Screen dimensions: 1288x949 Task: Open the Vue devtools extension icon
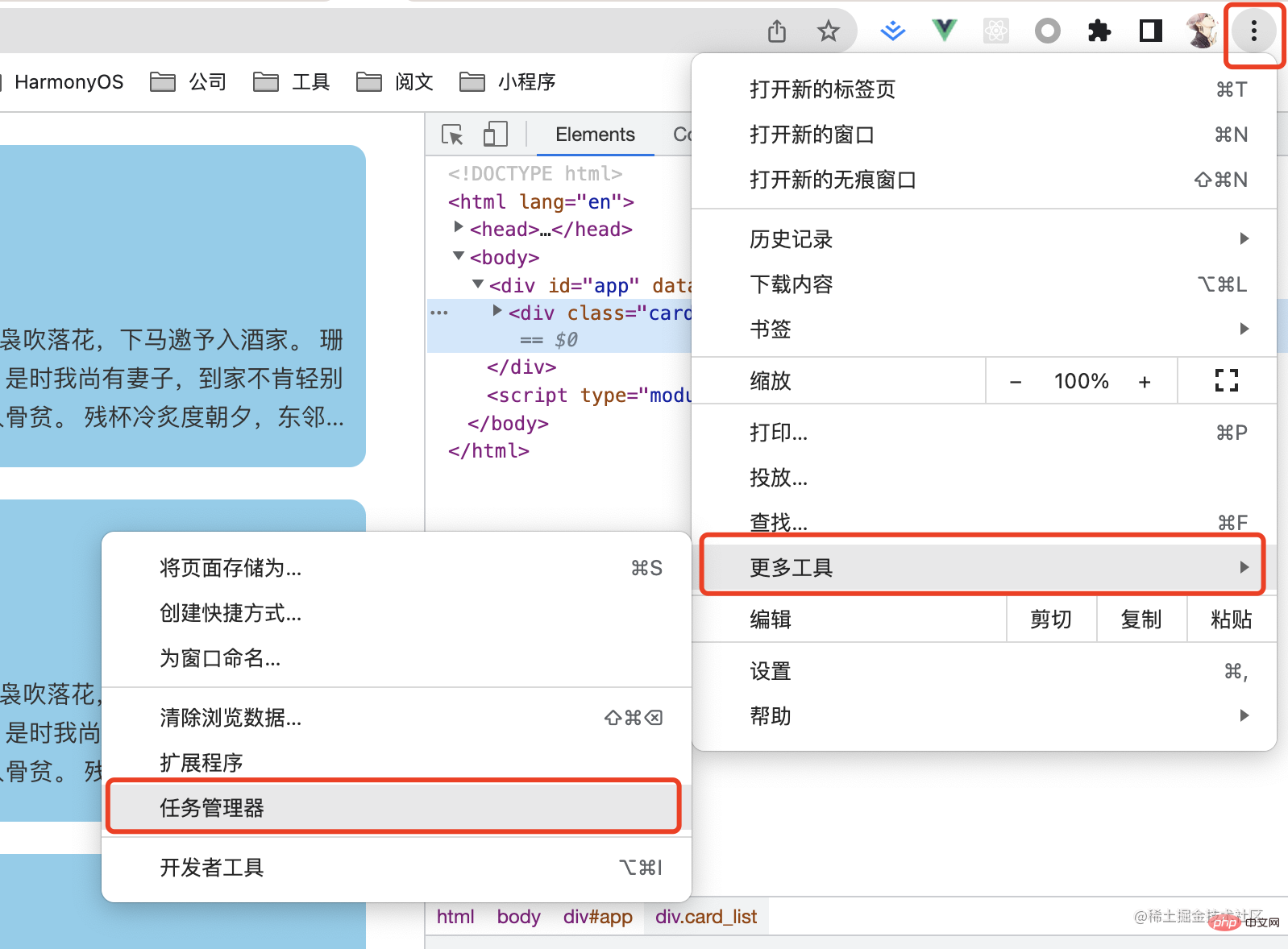[x=944, y=31]
